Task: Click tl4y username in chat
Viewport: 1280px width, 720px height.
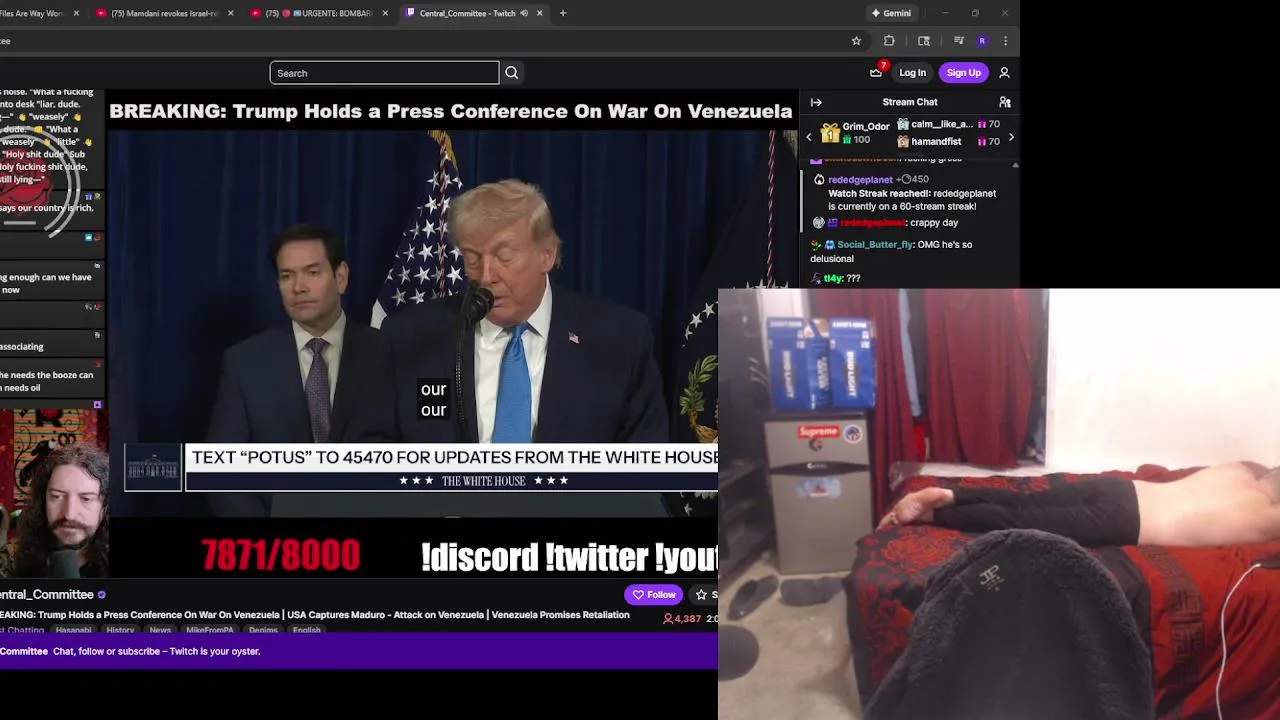Action: tap(833, 278)
